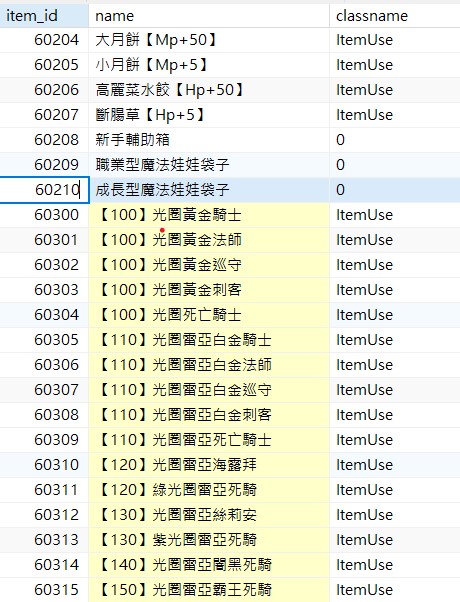Select ItemUse classname in row 60204
This screenshot has height=602, width=460.
click(x=395, y=40)
